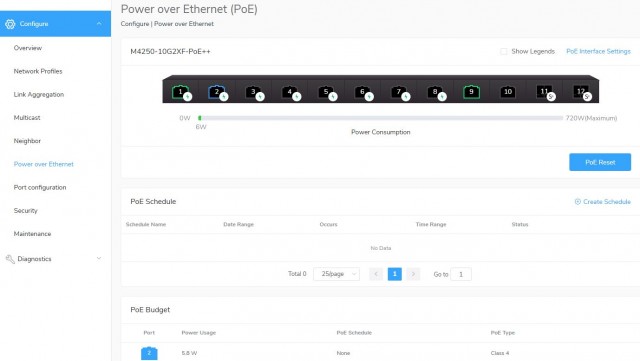
Task: Select port 1 on the switch diagram
Action: [x=180, y=92]
